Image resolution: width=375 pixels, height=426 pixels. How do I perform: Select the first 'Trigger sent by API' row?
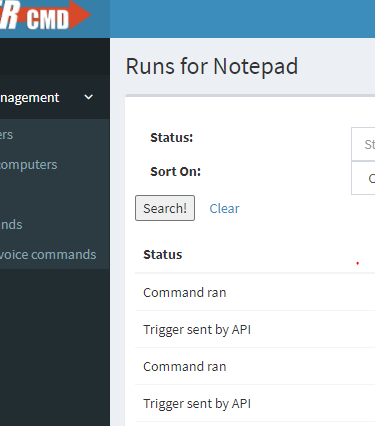pos(255,329)
